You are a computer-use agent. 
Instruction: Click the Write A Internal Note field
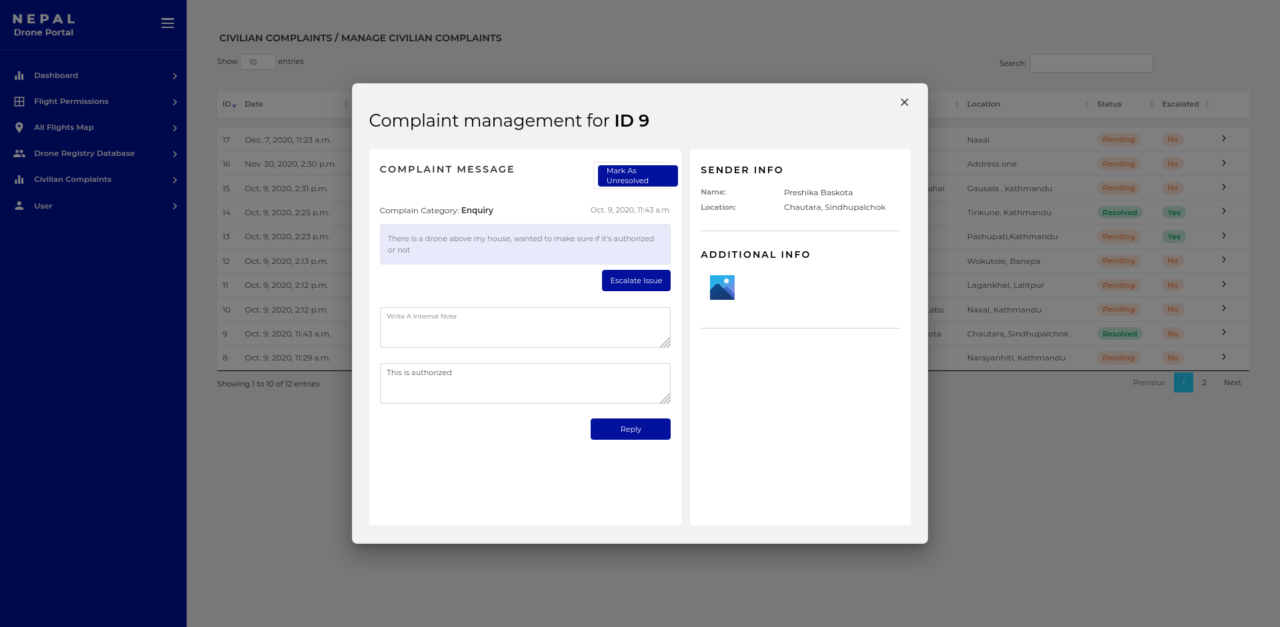click(524, 328)
